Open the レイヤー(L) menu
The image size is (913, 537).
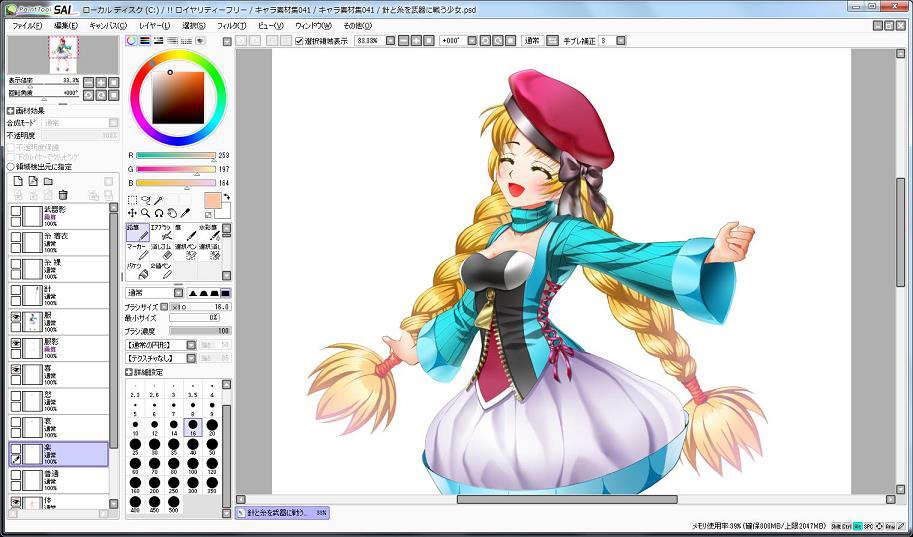(x=154, y=25)
